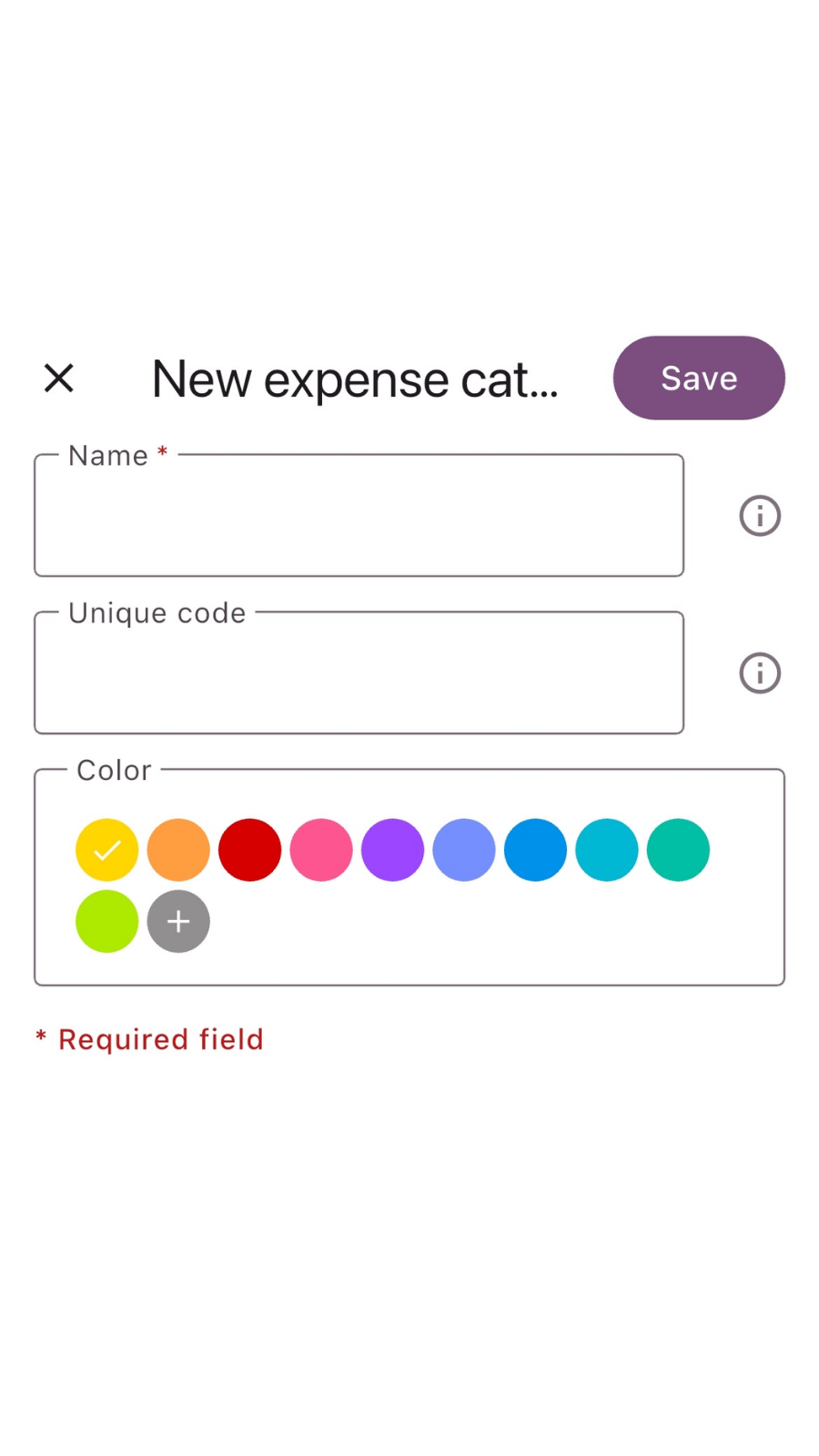Pick the red color swatch

click(250, 850)
